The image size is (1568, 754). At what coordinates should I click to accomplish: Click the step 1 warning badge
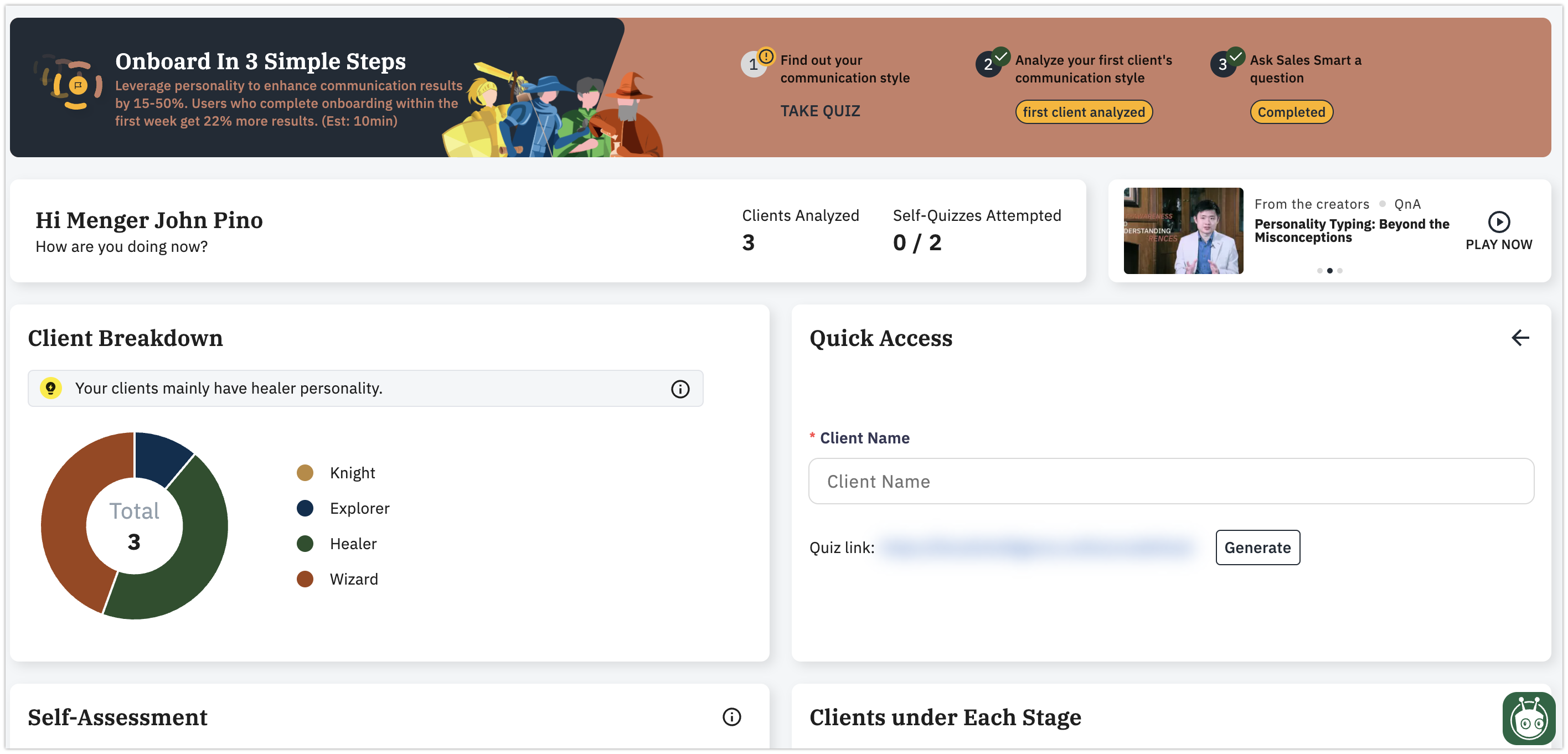coord(766,56)
